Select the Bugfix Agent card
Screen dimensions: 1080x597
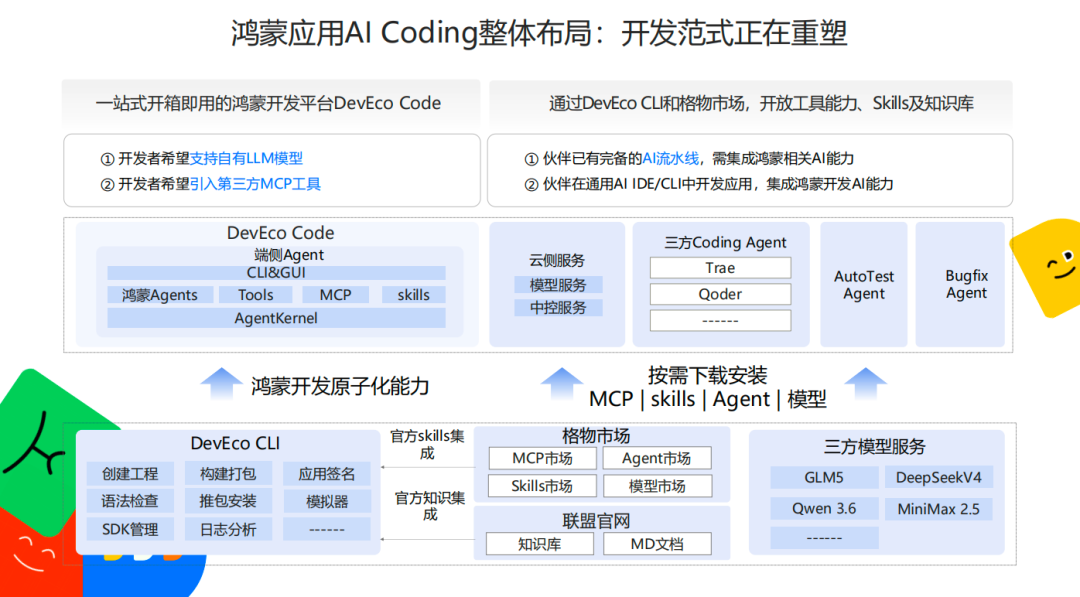960,284
